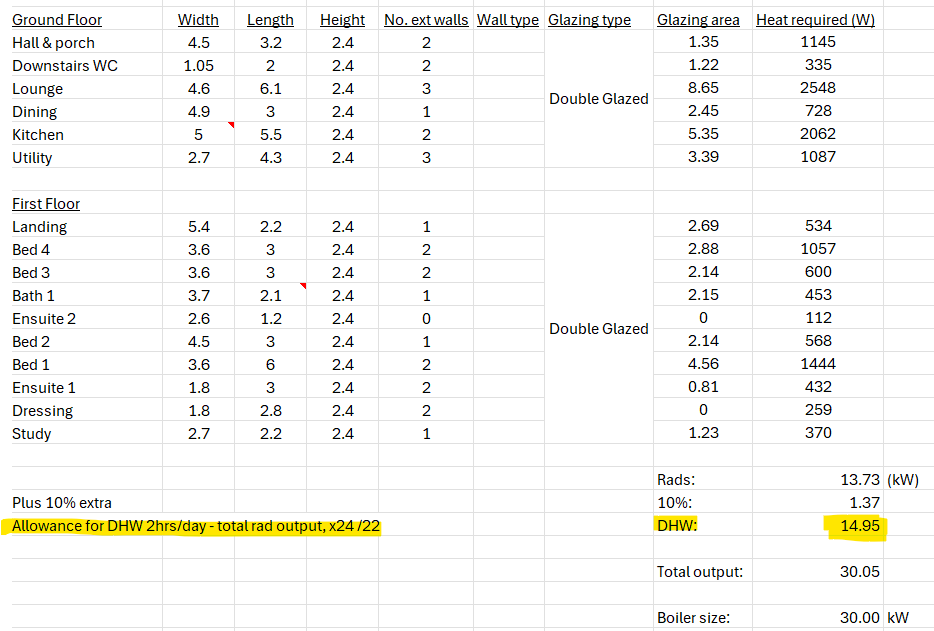Select the Bath 1 length cell
Screen dimensions: 934x631
pyautogui.click(x=270, y=295)
